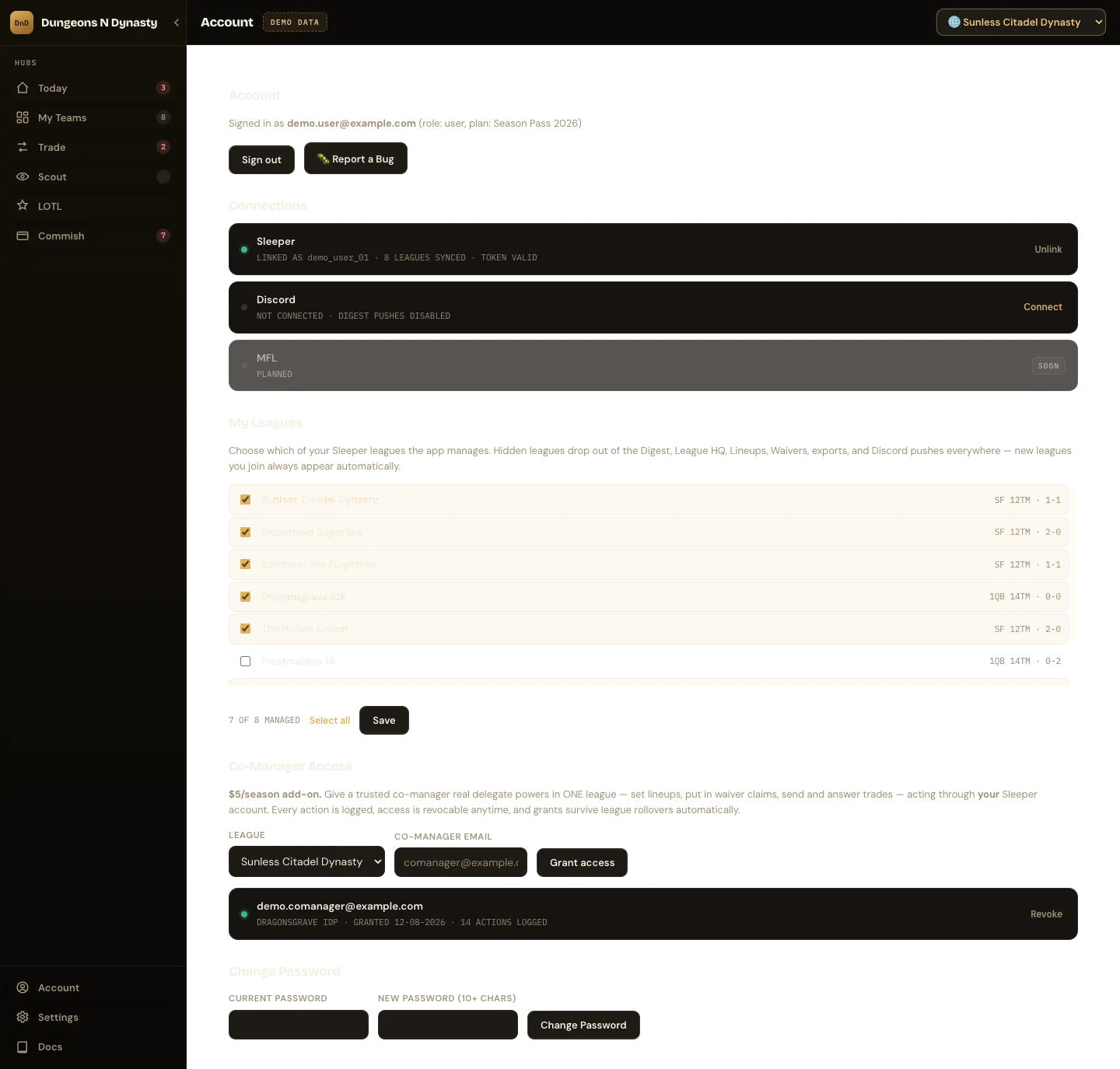Open the Settings gear icon

pyautogui.click(x=23, y=1017)
